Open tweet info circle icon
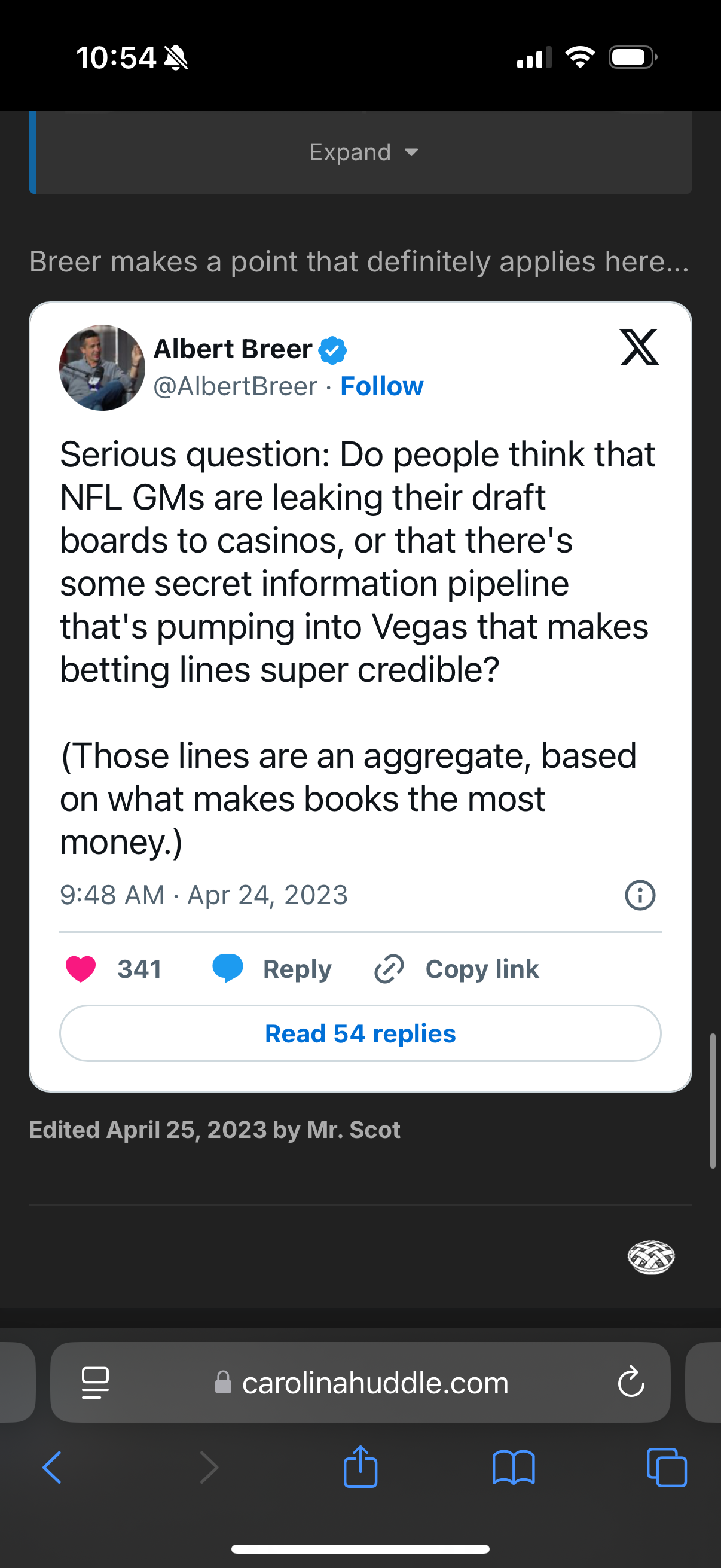The width and height of the screenshot is (721, 1568). (x=640, y=895)
